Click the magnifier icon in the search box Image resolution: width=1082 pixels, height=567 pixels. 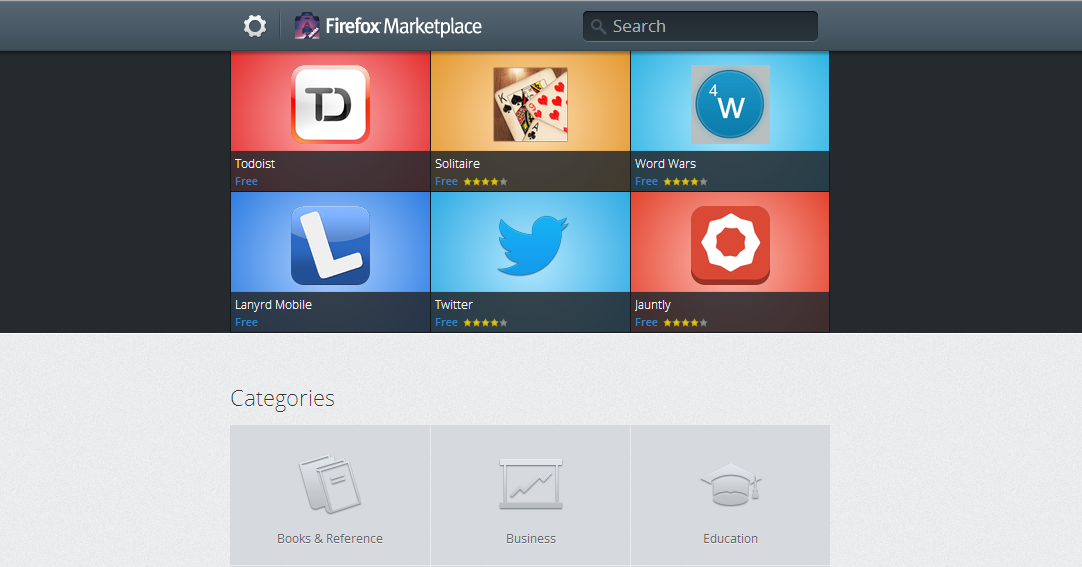pyautogui.click(x=598, y=27)
